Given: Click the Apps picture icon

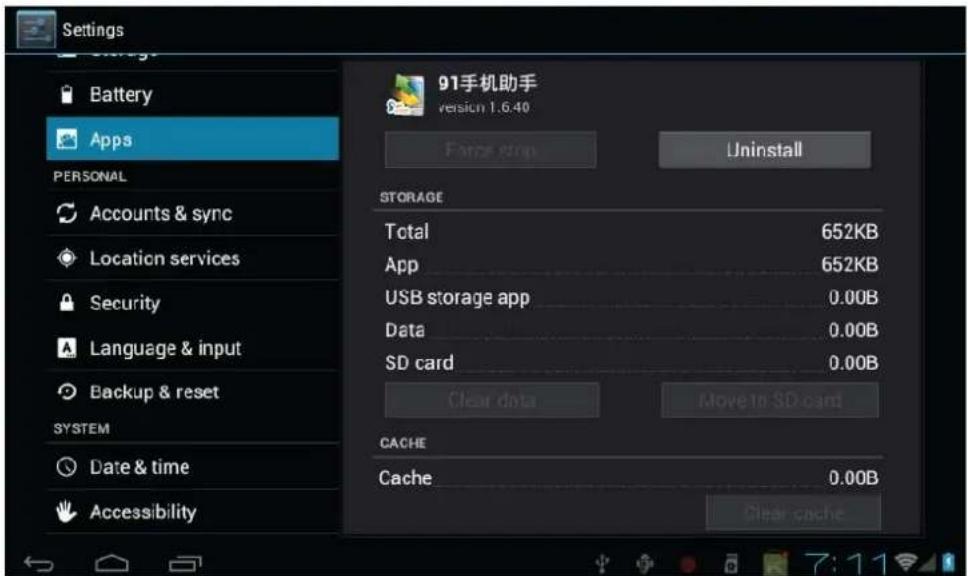Looking at the screenshot, I should pos(67,140).
